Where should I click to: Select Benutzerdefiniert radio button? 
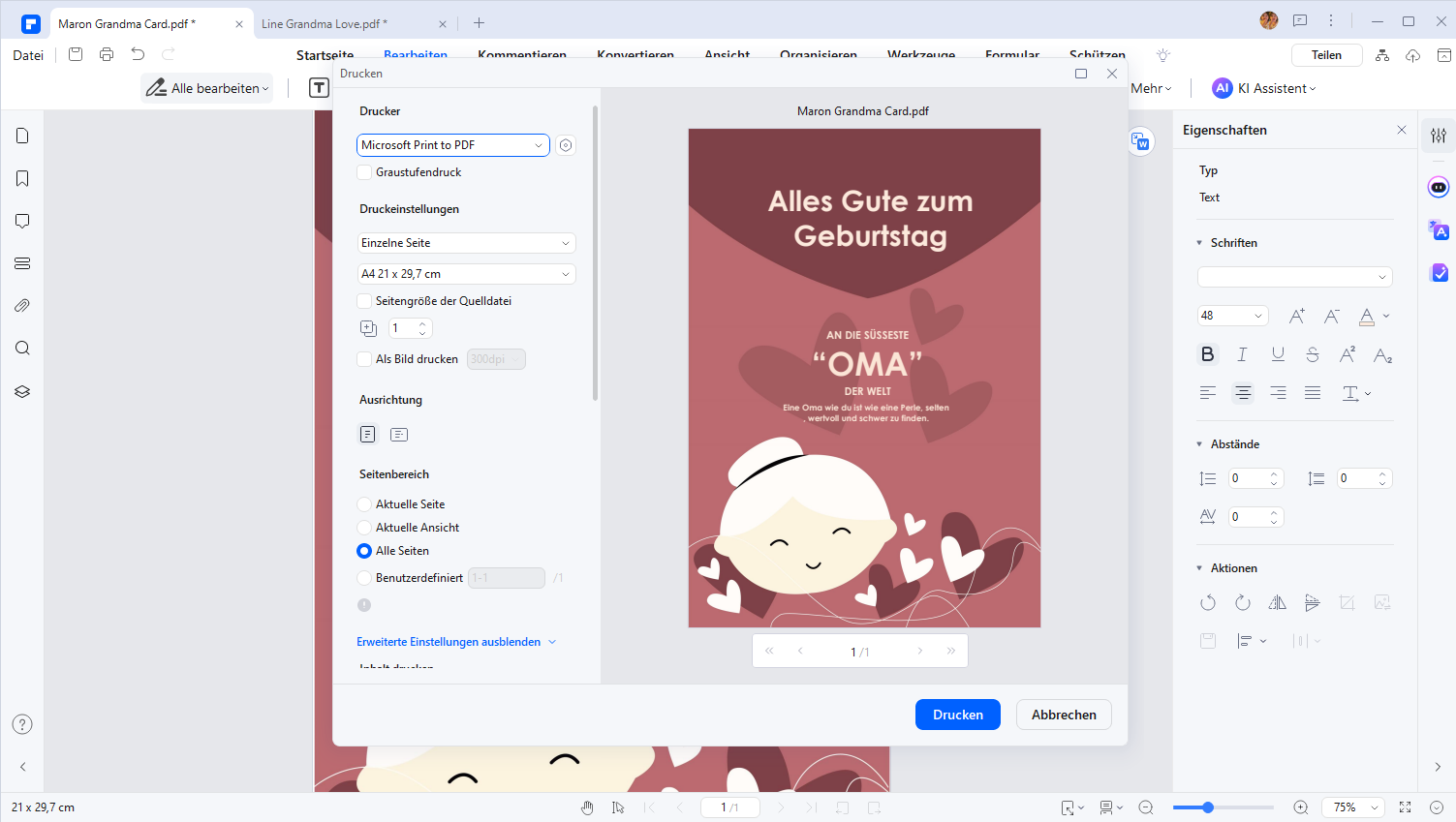click(x=364, y=578)
